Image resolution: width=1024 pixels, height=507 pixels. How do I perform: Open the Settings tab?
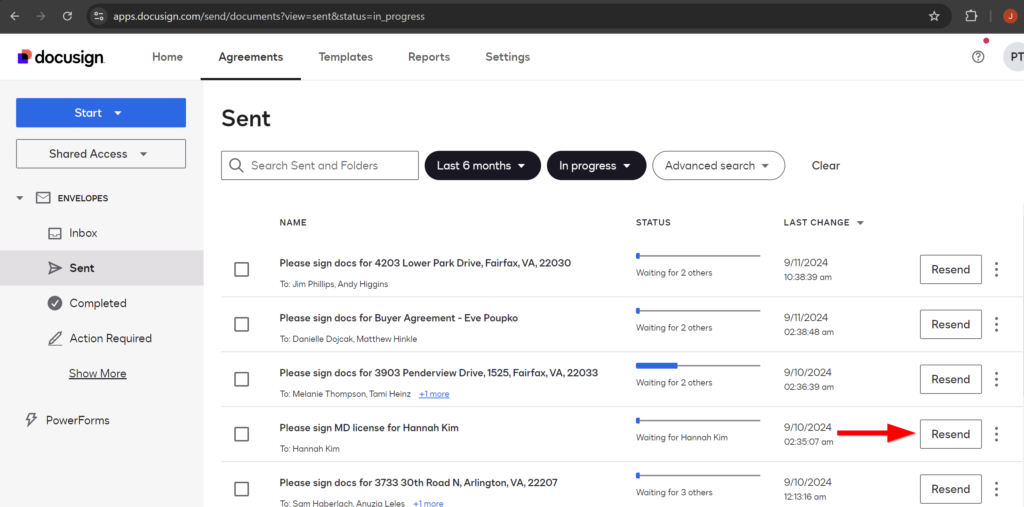(507, 57)
